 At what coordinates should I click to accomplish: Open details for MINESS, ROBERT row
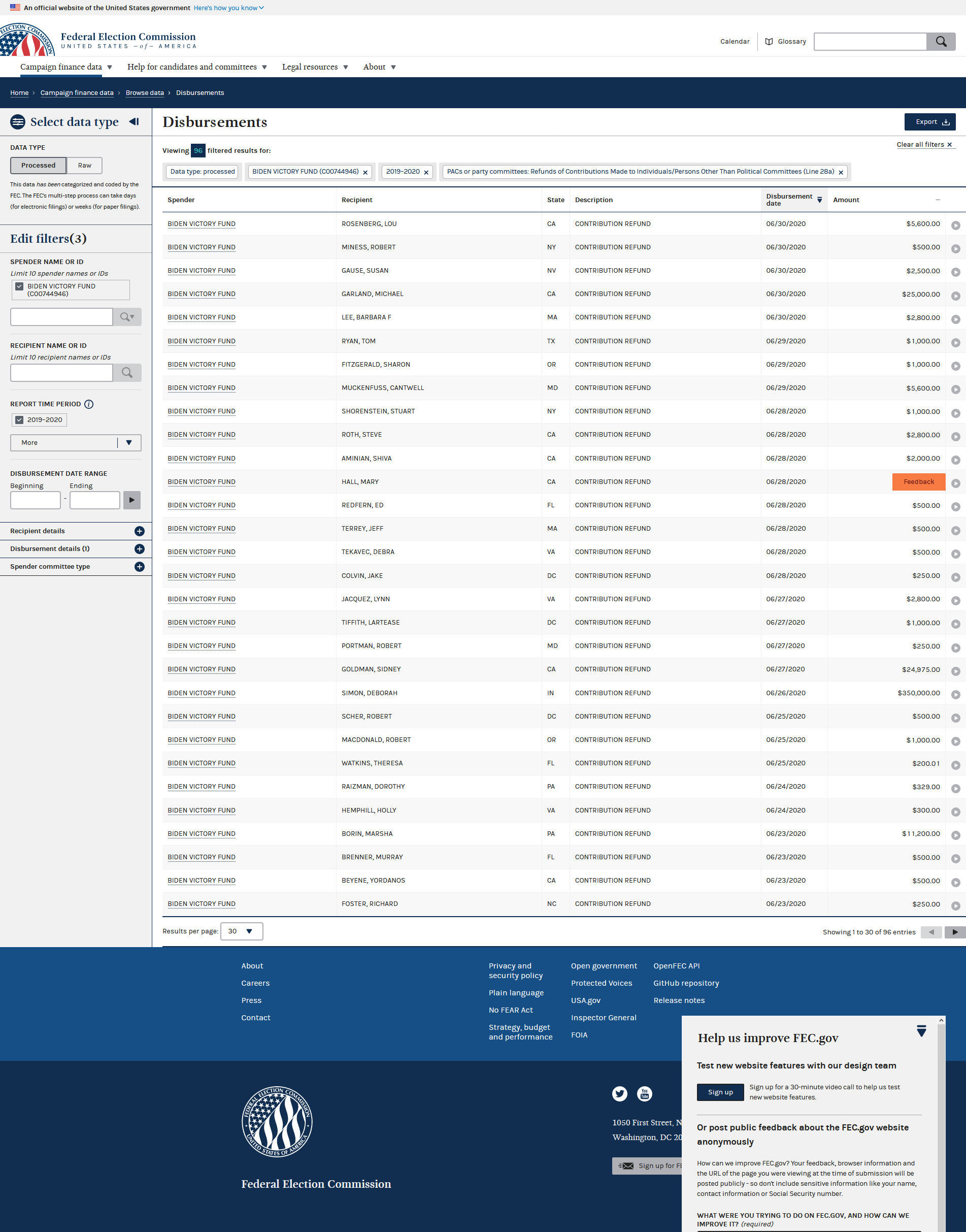point(956,248)
